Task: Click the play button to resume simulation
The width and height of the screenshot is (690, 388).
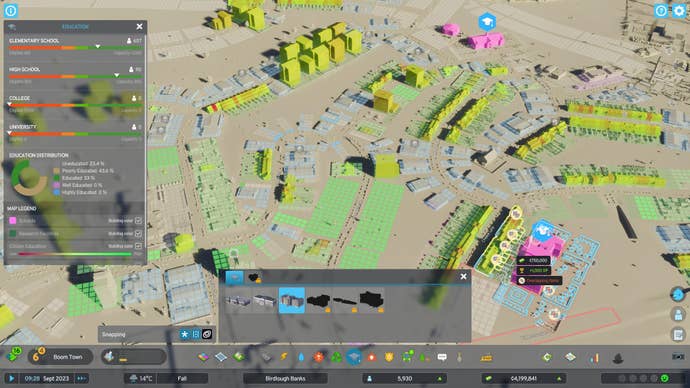Action: [x=11, y=378]
